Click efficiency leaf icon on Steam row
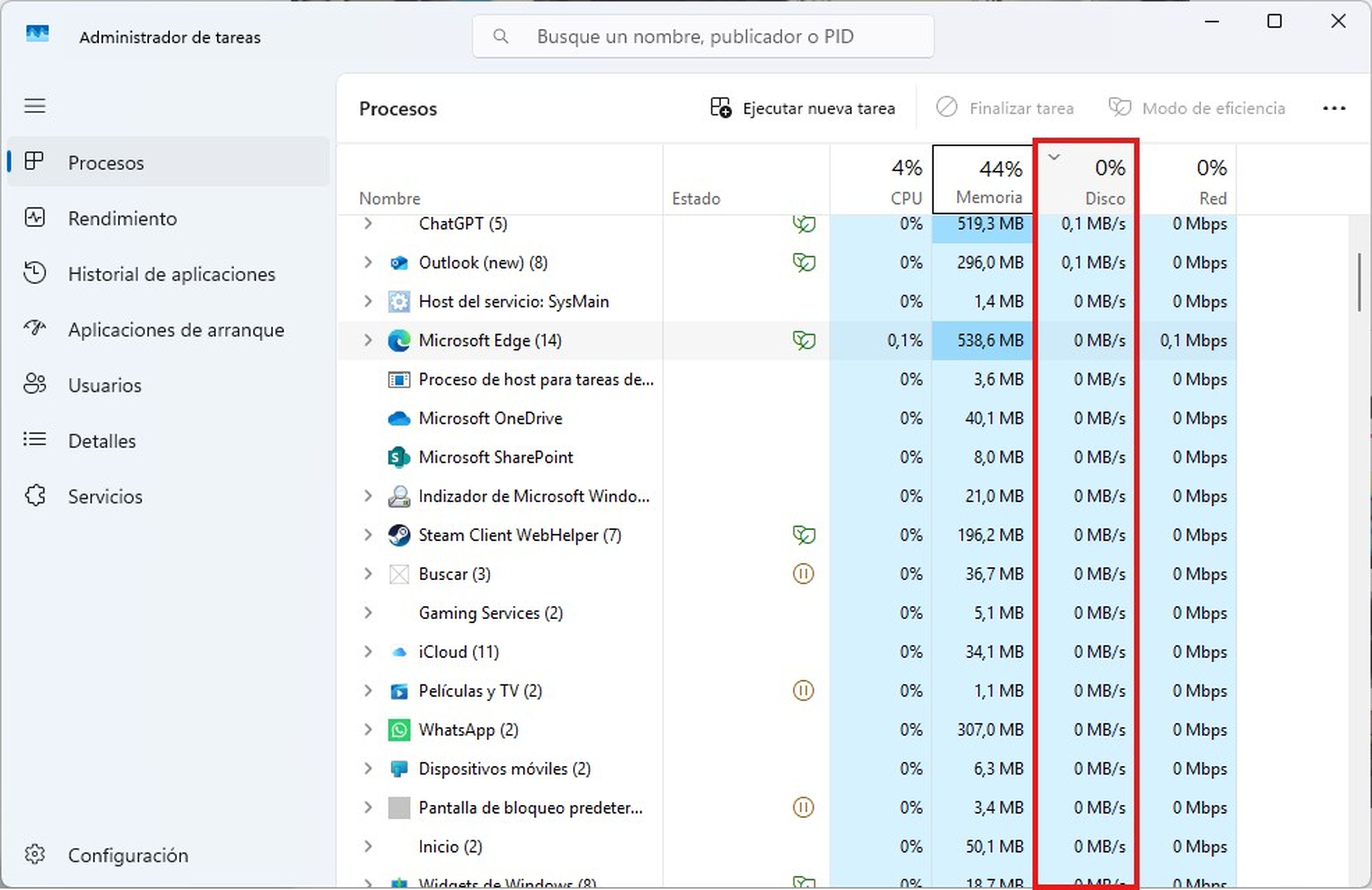 [804, 535]
